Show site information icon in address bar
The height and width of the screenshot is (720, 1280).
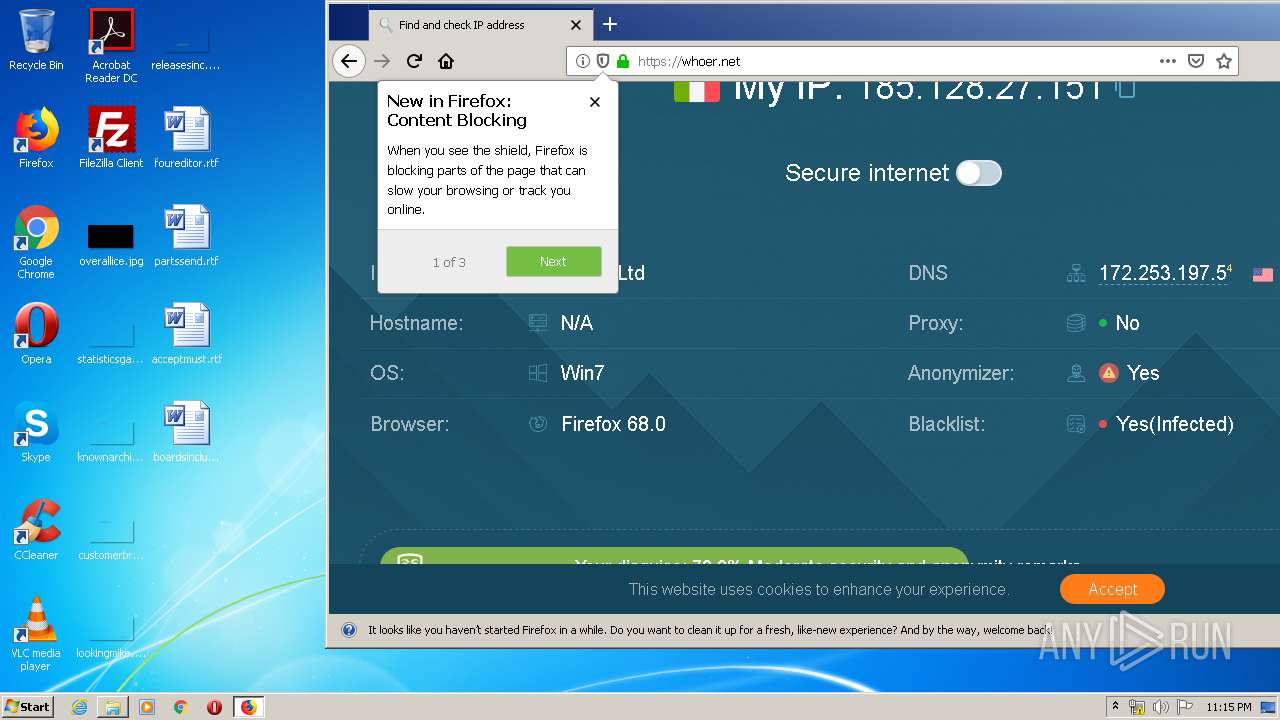pos(583,61)
